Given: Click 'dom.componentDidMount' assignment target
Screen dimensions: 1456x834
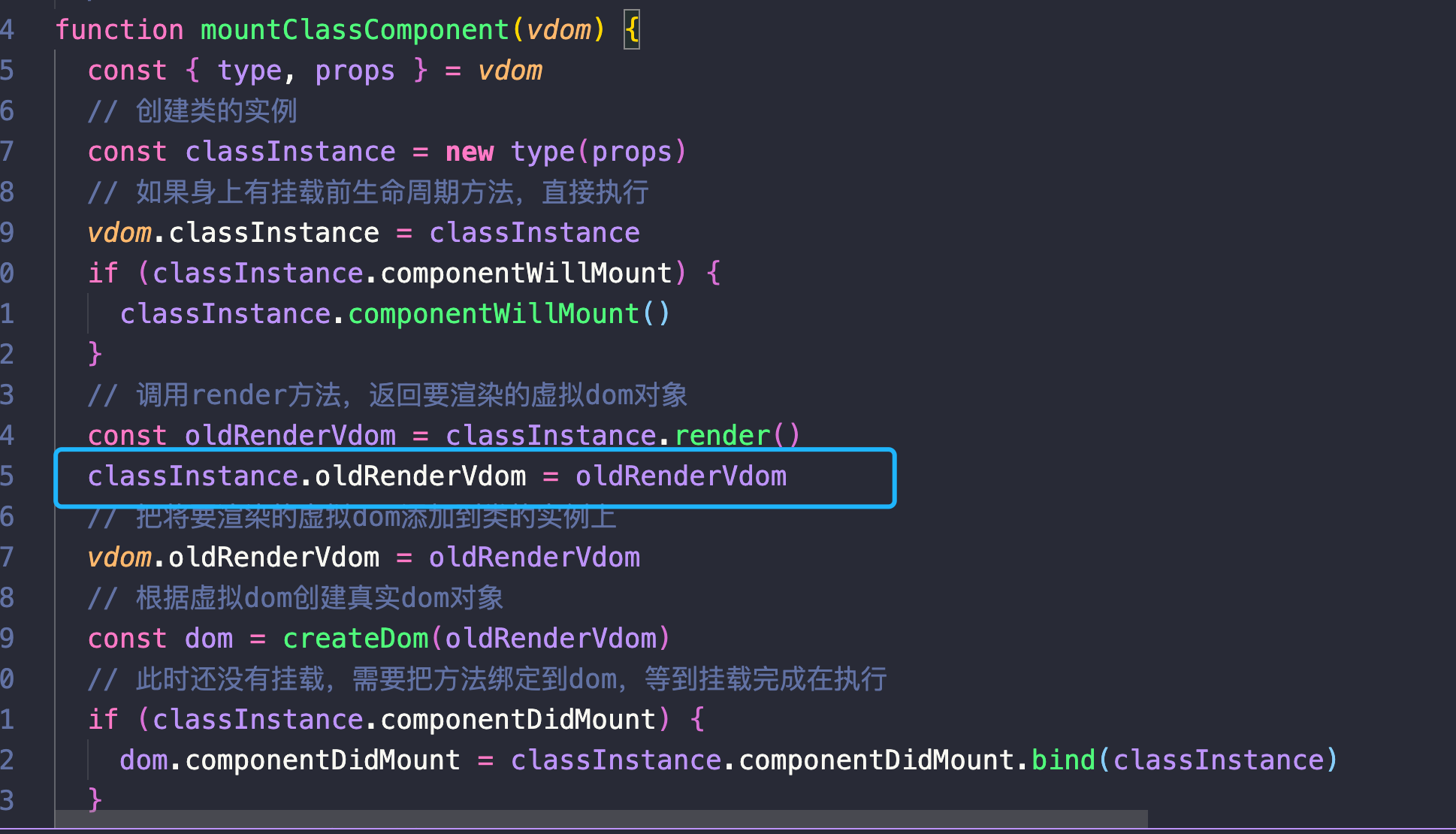Looking at the screenshot, I should click(290, 760).
